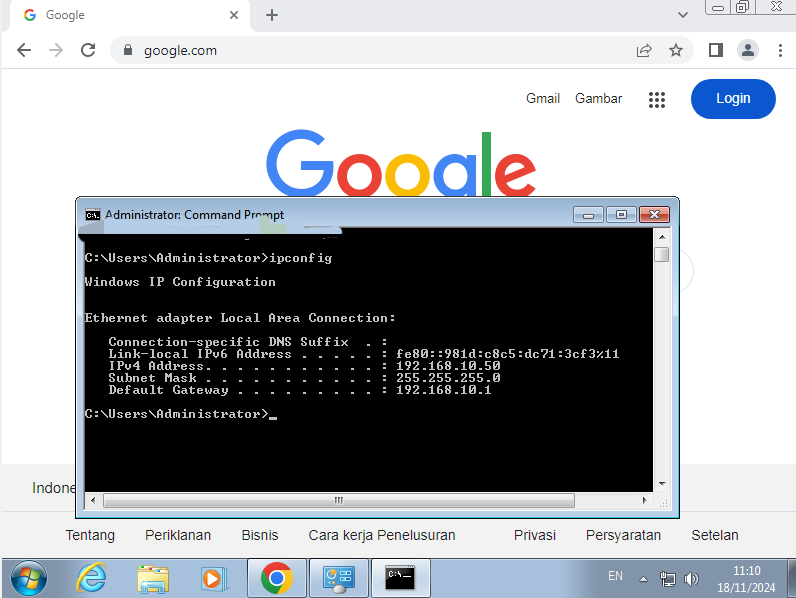Screen dimensions: 796x598
Task: Minimize the Command Prompt window
Action: click(588, 215)
